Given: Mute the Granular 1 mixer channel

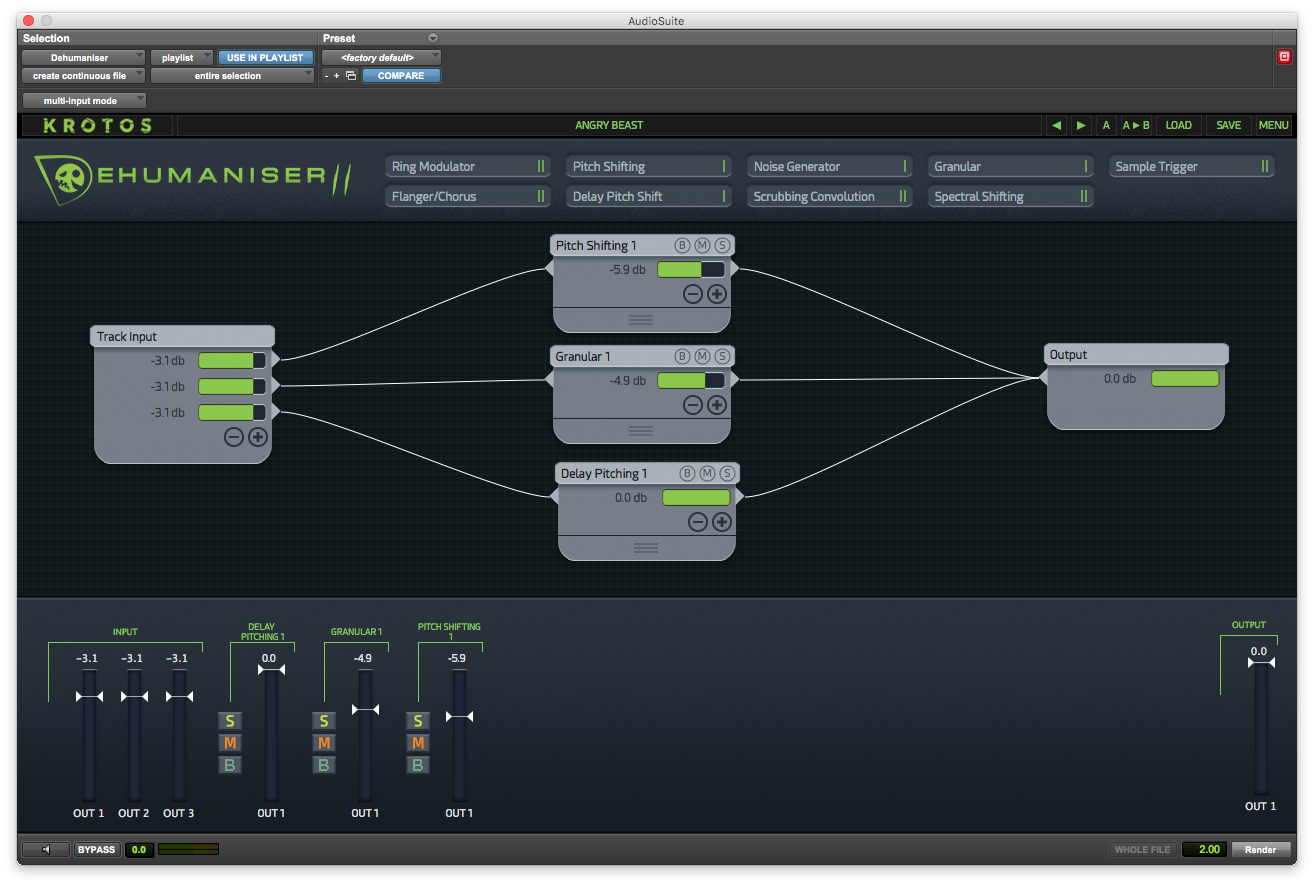Looking at the screenshot, I should (x=323, y=743).
